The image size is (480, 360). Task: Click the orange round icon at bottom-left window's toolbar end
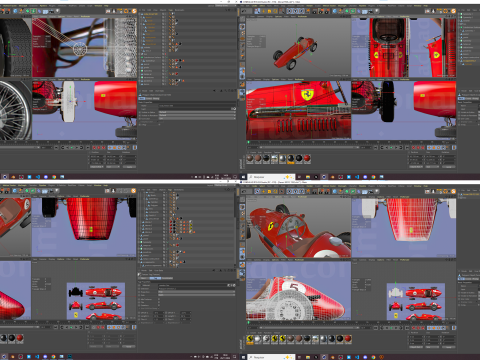(x=133, y=191)
